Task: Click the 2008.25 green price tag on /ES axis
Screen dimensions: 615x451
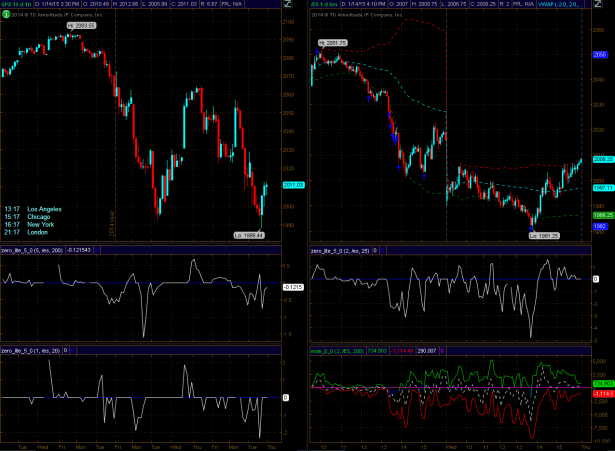Action: click(x=602, y=159)
